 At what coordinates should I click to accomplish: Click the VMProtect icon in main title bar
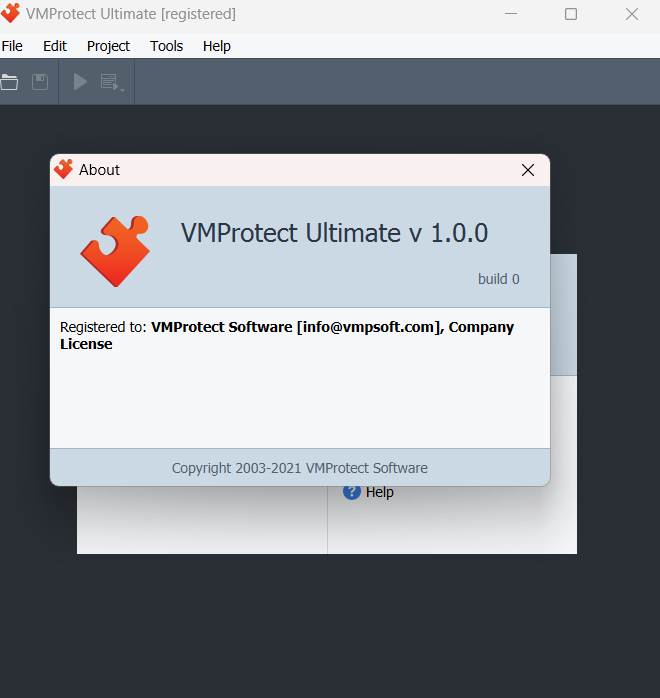(11, 14)
